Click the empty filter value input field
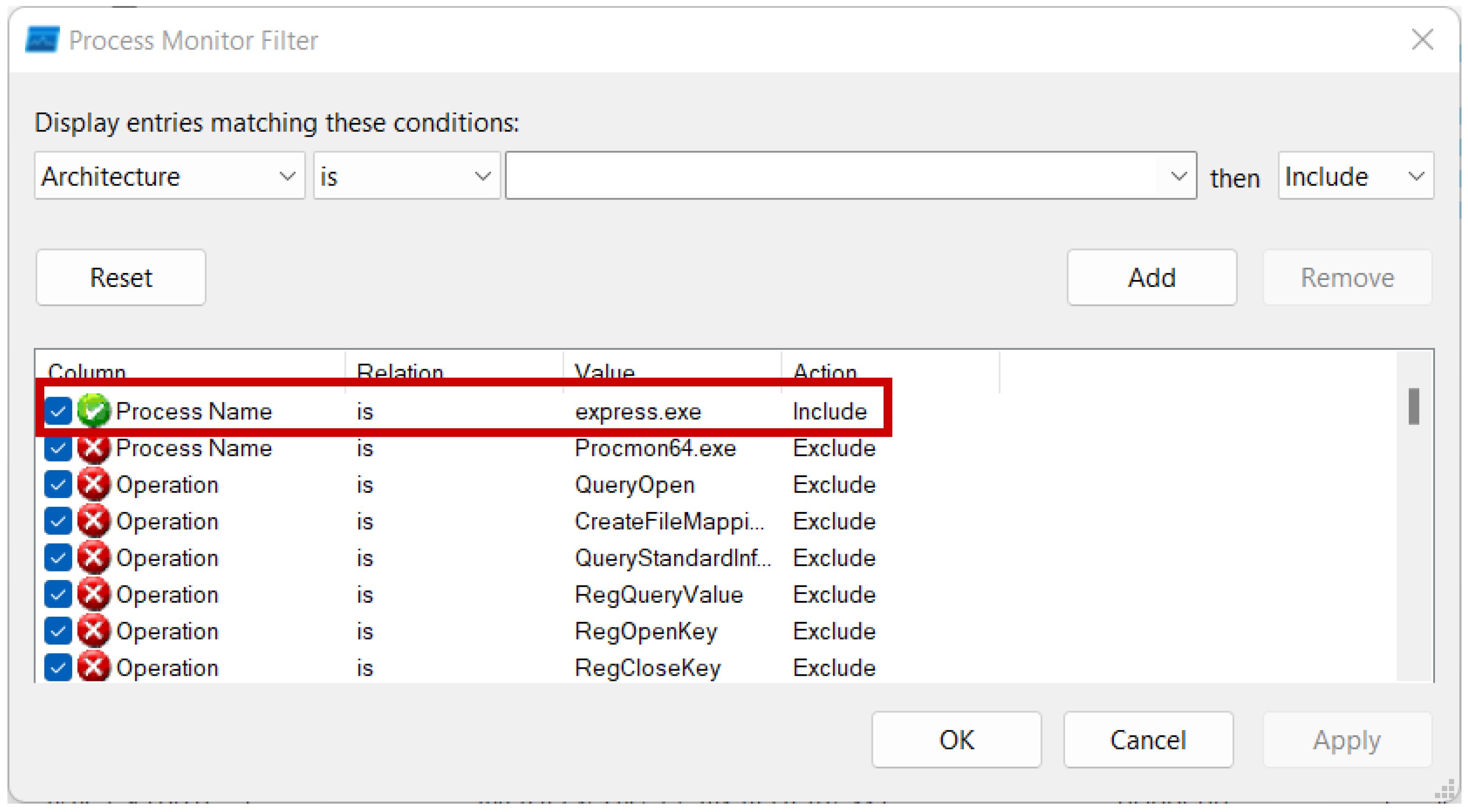The width and height of the screenshot is (1468, 812). coord(832,176)
